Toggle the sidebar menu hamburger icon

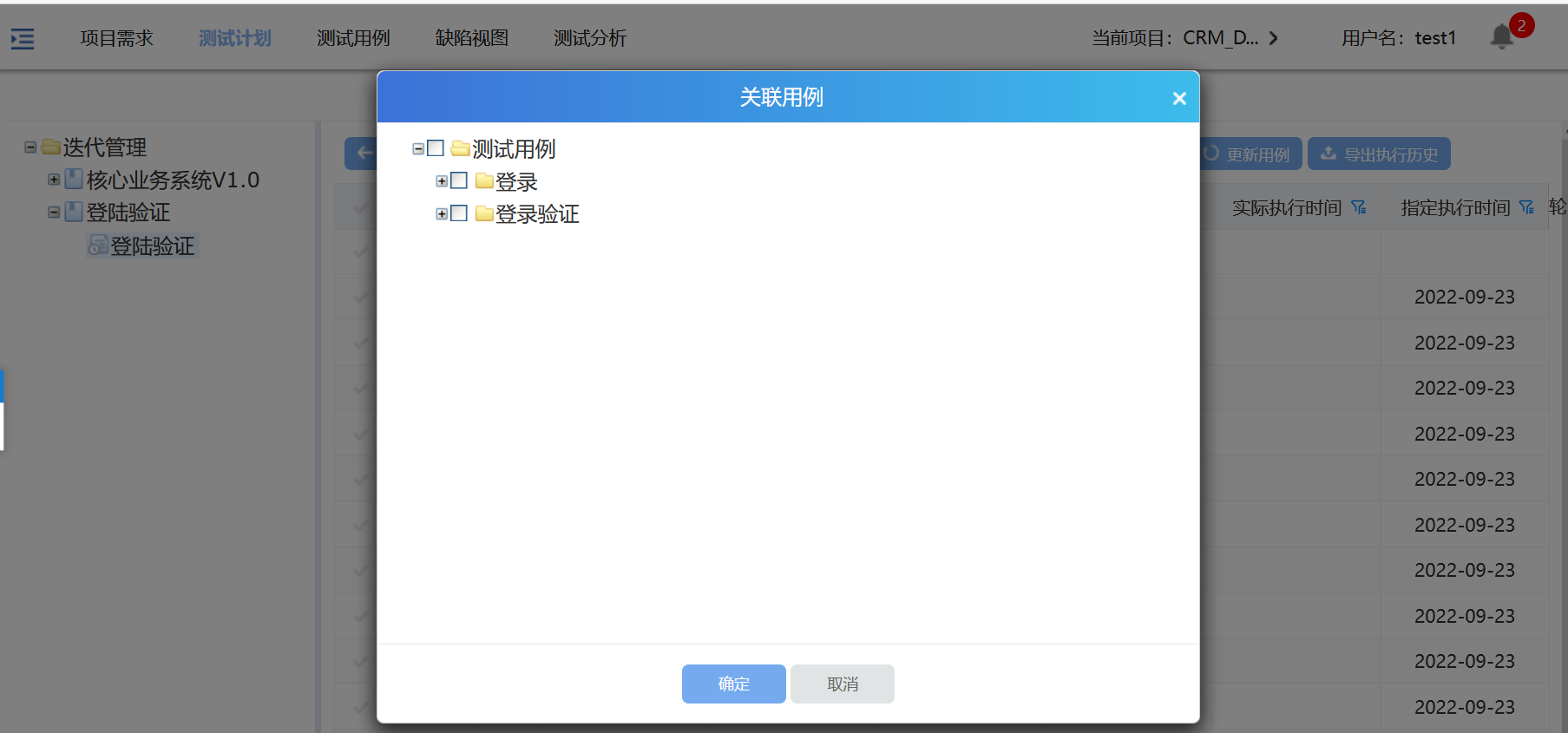[x=23, y=38]
